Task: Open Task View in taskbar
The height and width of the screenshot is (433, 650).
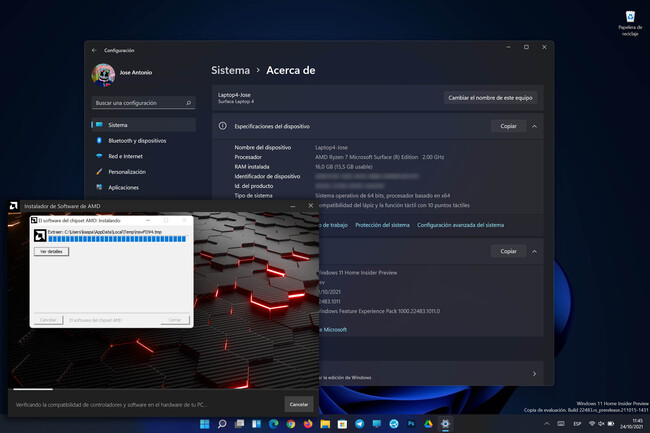Action: [x=239, y=424]
